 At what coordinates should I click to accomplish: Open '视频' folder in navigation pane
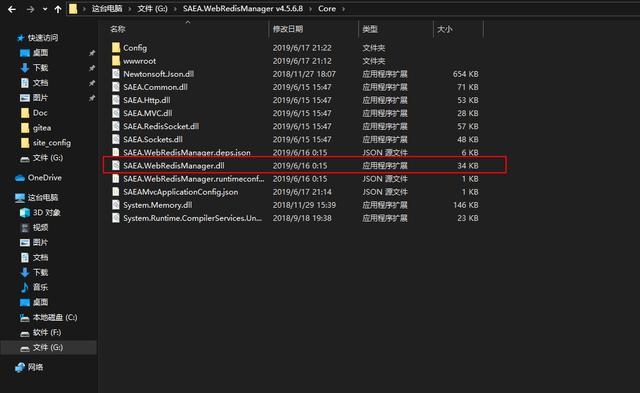40,227
